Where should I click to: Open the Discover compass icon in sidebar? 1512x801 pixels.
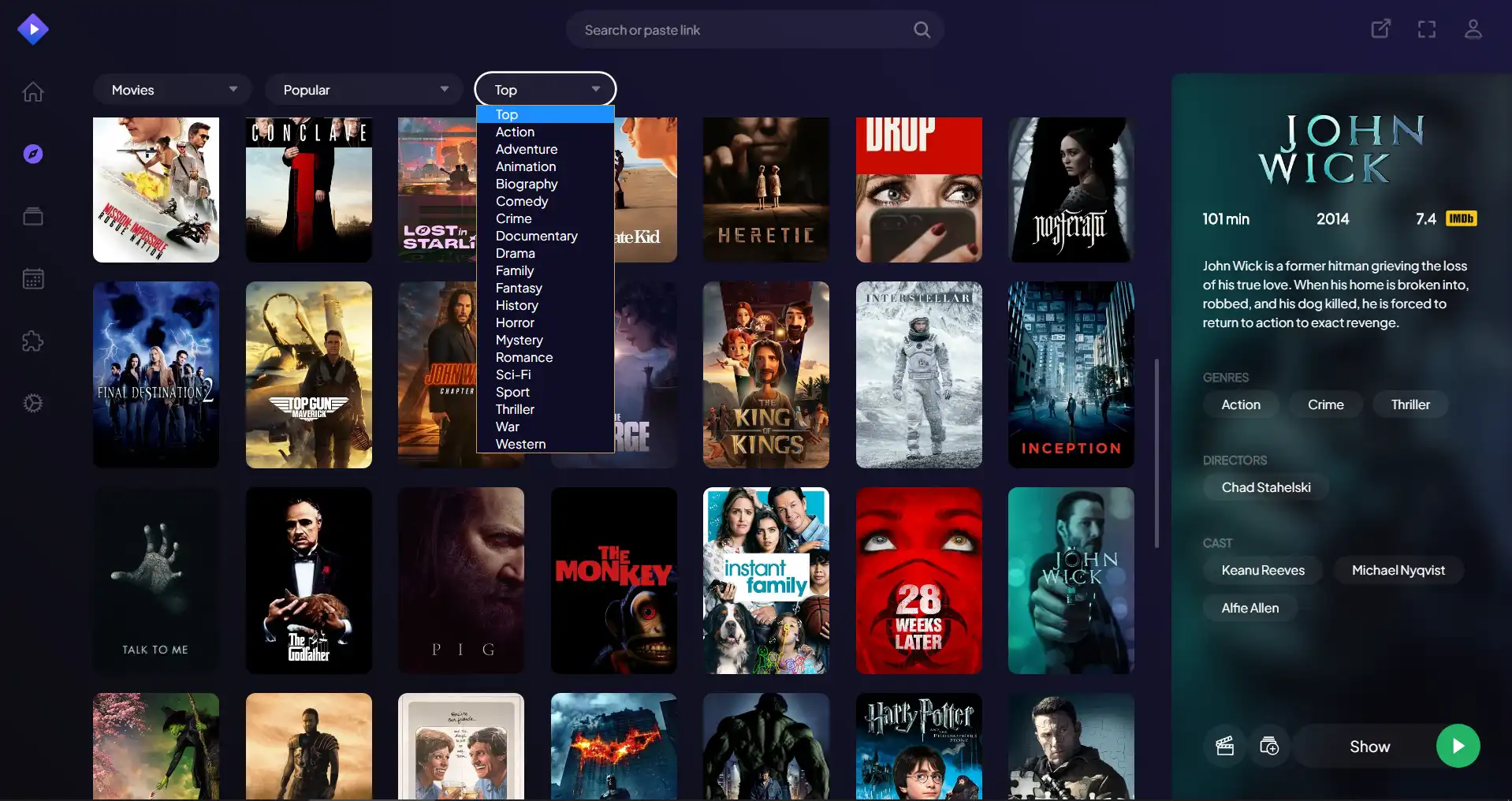[33, 154]
